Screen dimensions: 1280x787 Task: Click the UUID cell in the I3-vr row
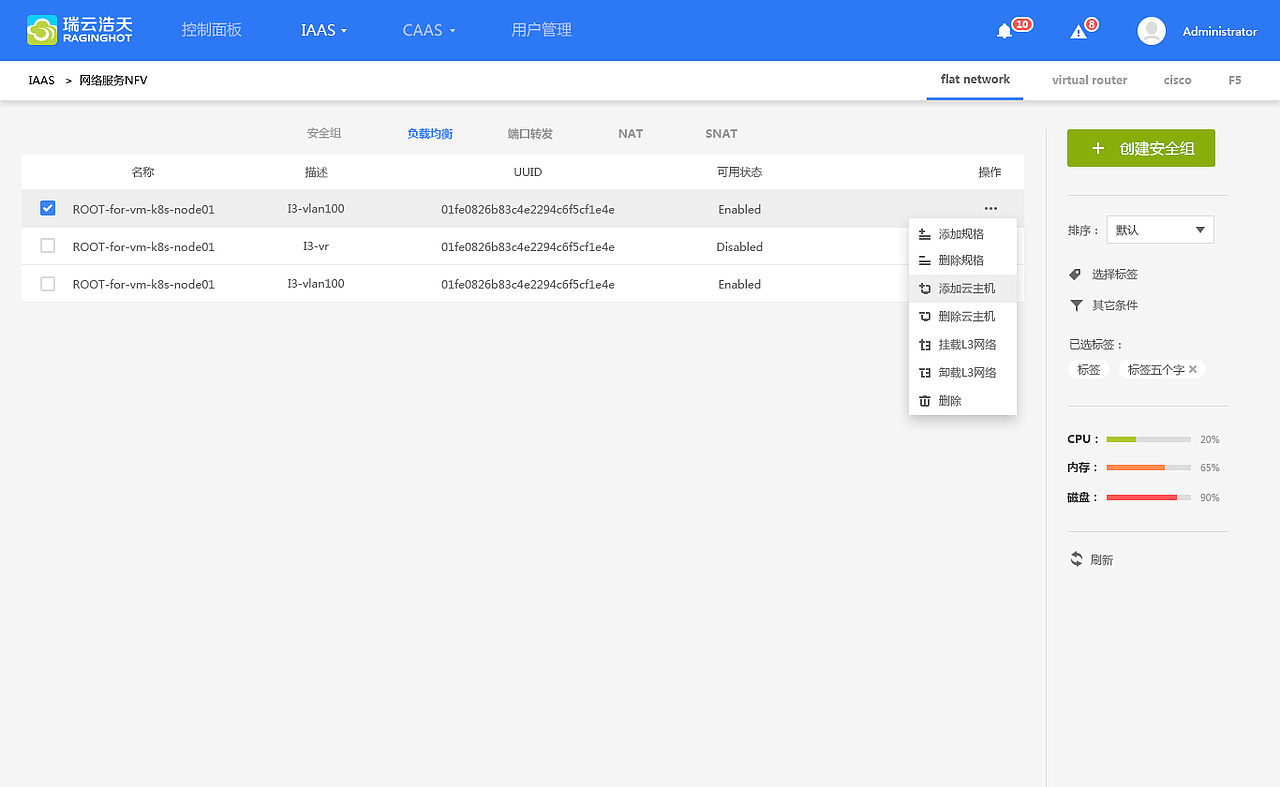pos(528,247)
